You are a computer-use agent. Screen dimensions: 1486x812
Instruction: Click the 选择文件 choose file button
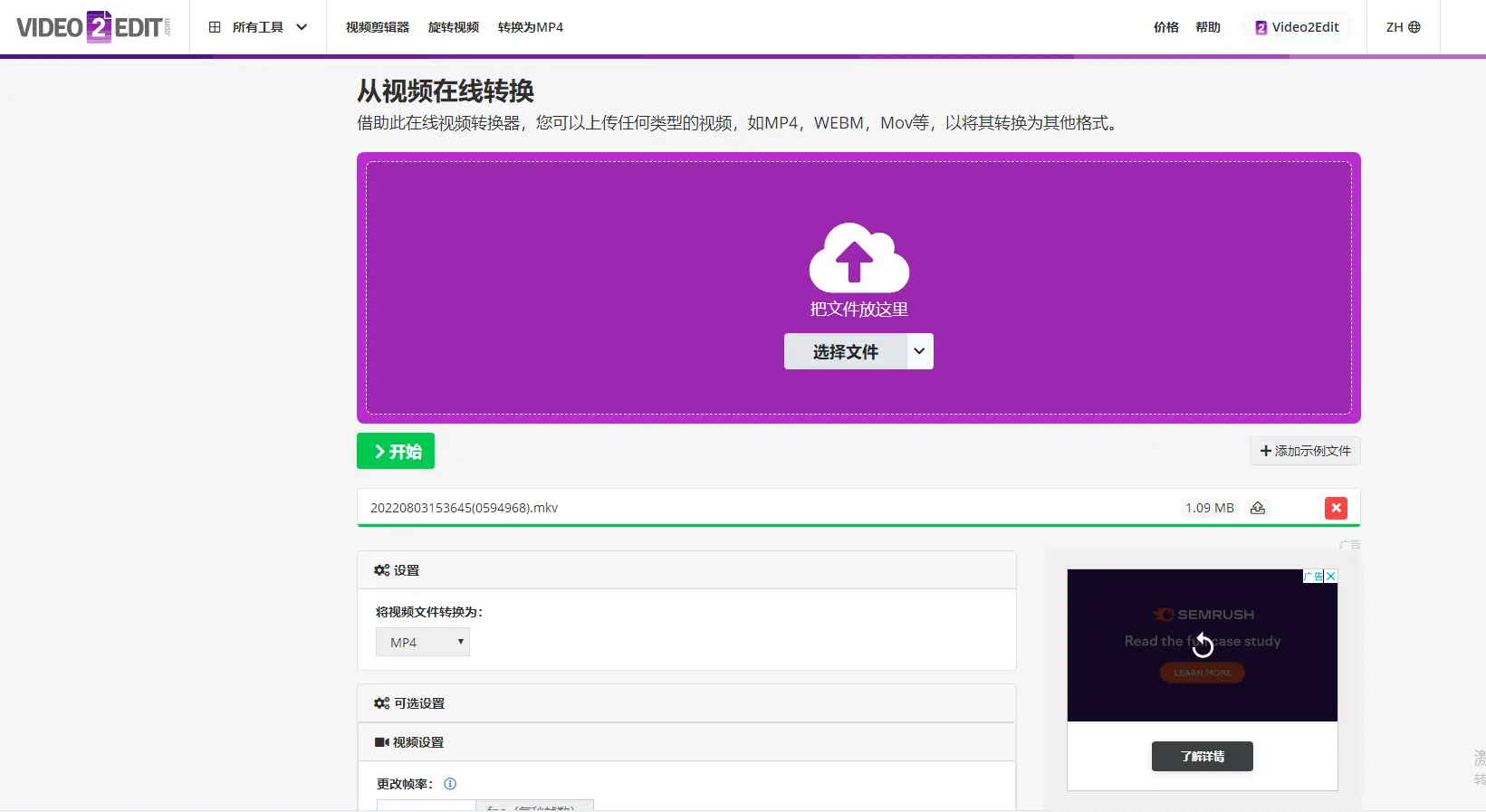click(x=846, y=351)
